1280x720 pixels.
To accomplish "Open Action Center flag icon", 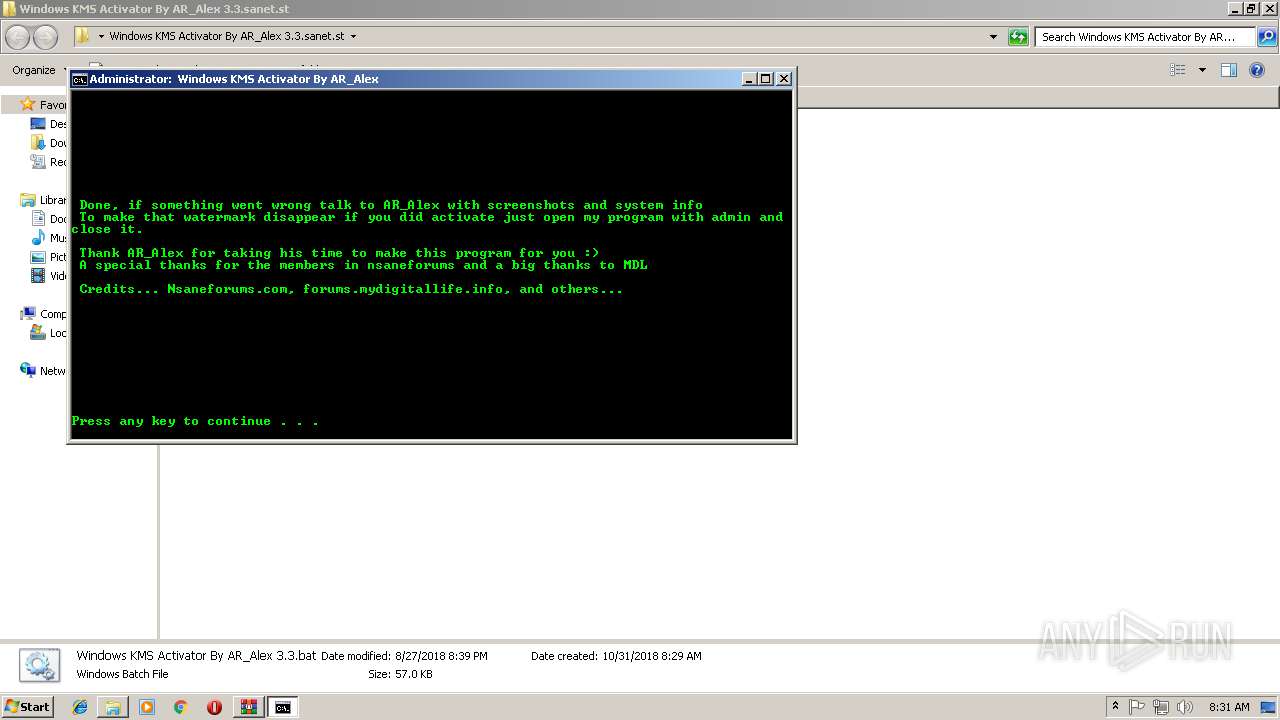I will [x=1137, y=707].
